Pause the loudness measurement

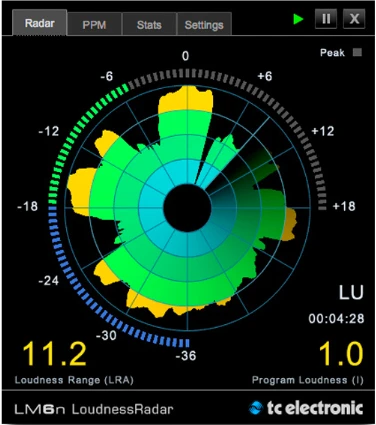[326, 19]
